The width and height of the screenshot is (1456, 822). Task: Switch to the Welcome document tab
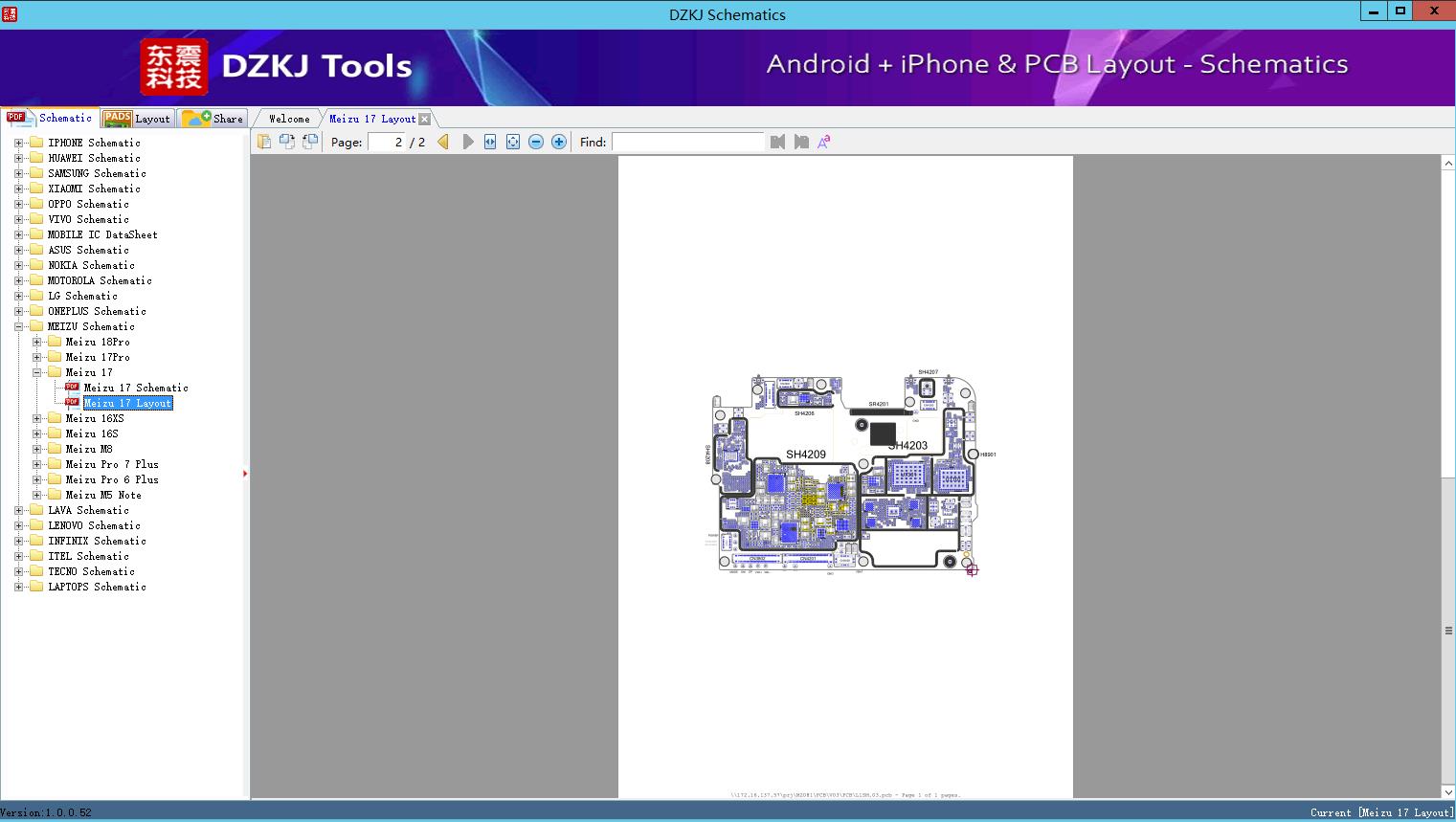288,119
